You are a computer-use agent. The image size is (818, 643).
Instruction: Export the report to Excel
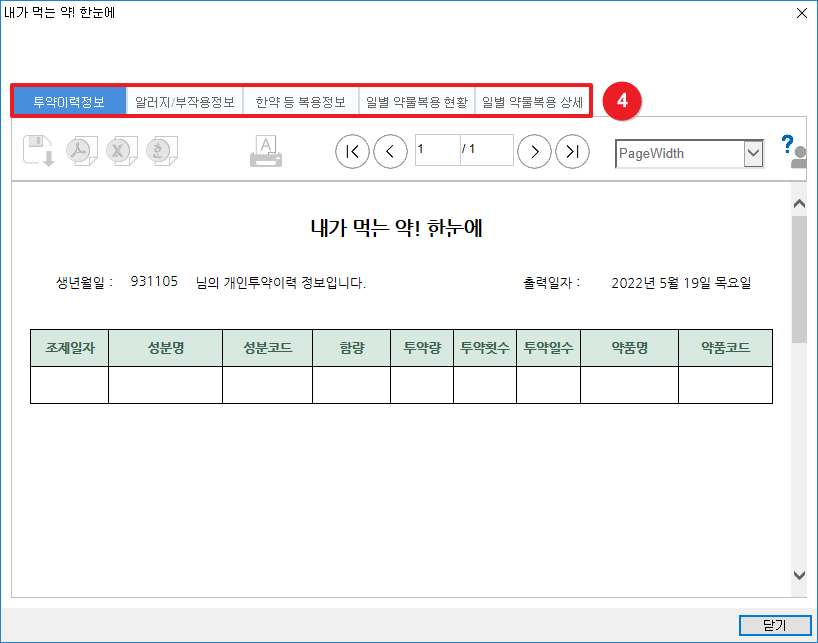tap(120, 151)
